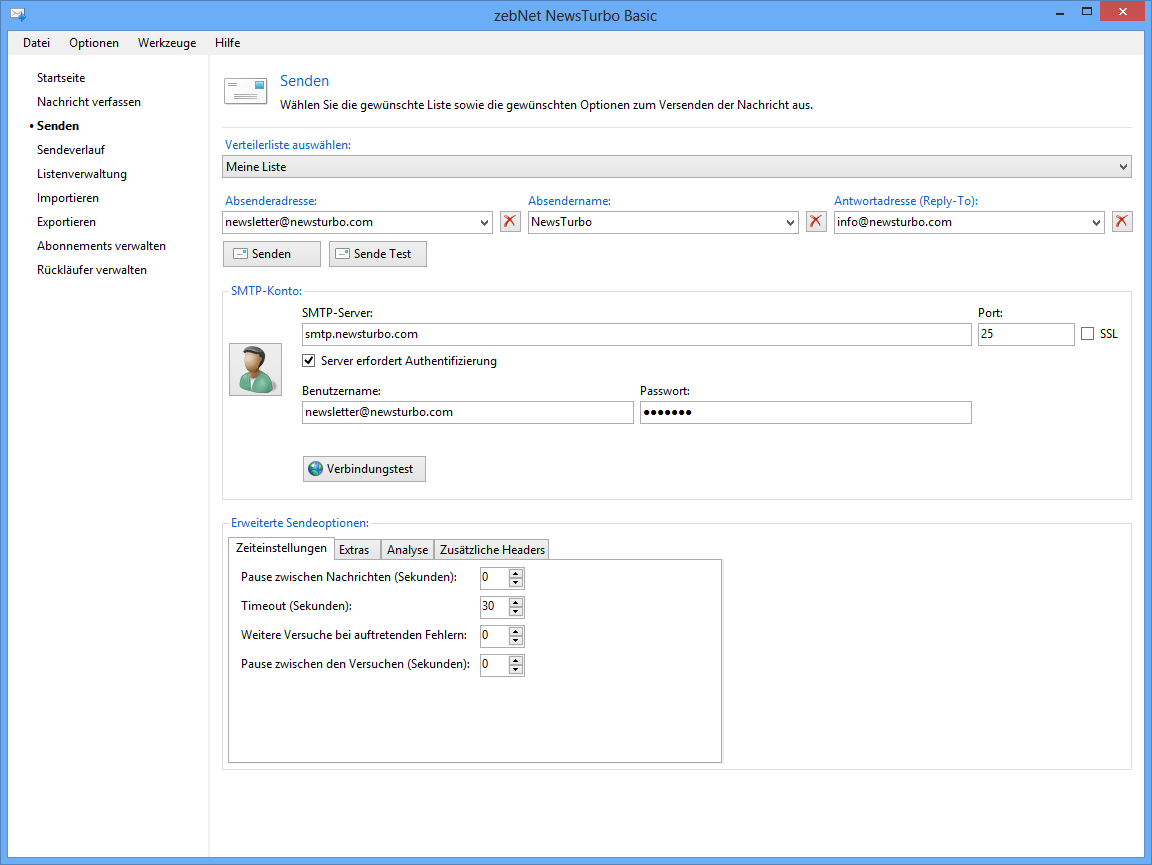Expand the Absenderadresse dropdown arrow
This screenshot has height=865, width=1152.
484,223
